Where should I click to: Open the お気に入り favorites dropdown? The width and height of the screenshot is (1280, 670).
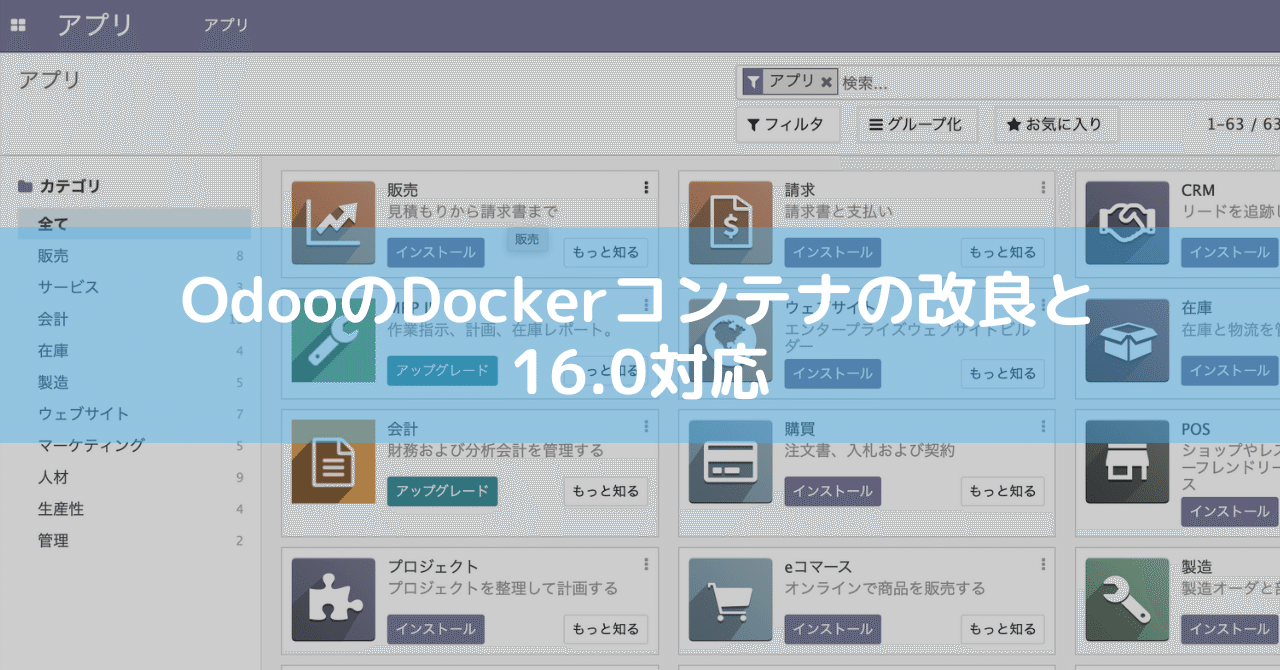point(1055,124)
